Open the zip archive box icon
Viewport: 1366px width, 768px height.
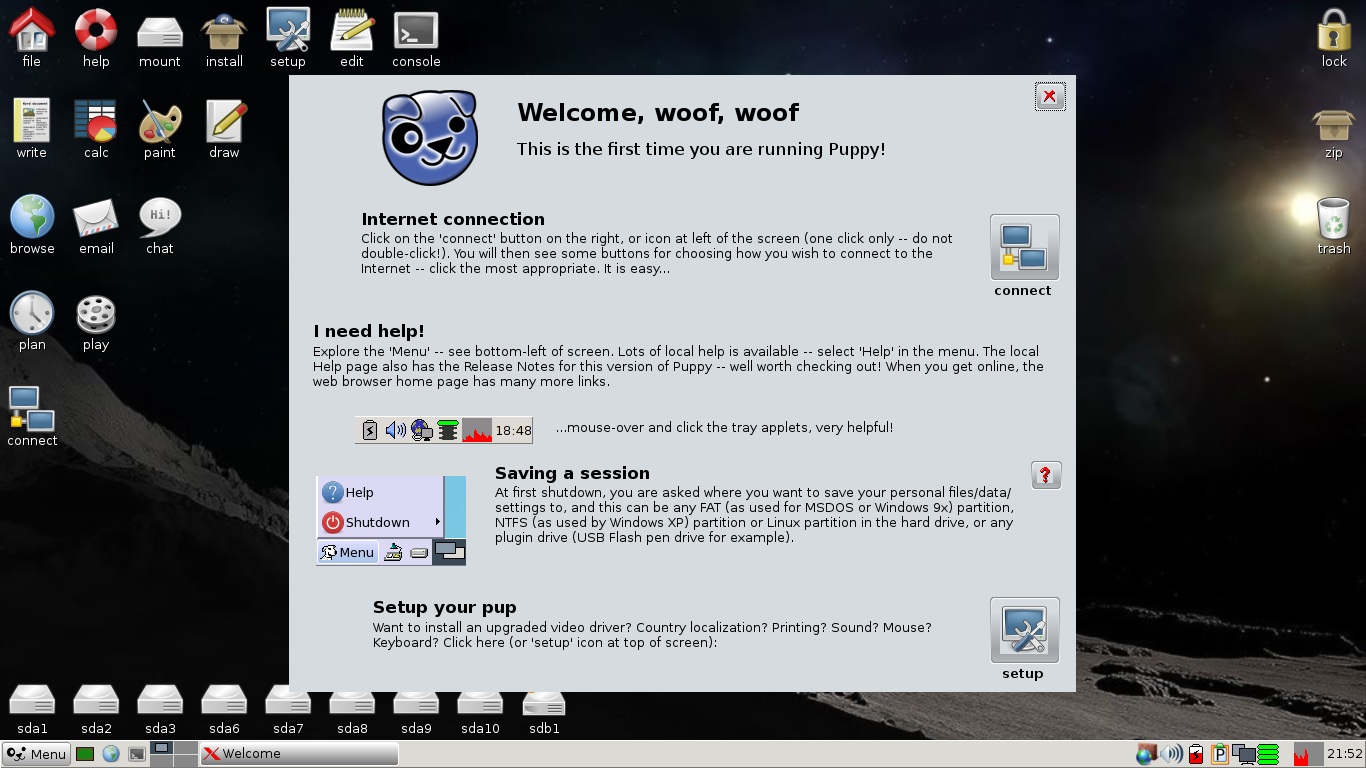point(1334,124)
